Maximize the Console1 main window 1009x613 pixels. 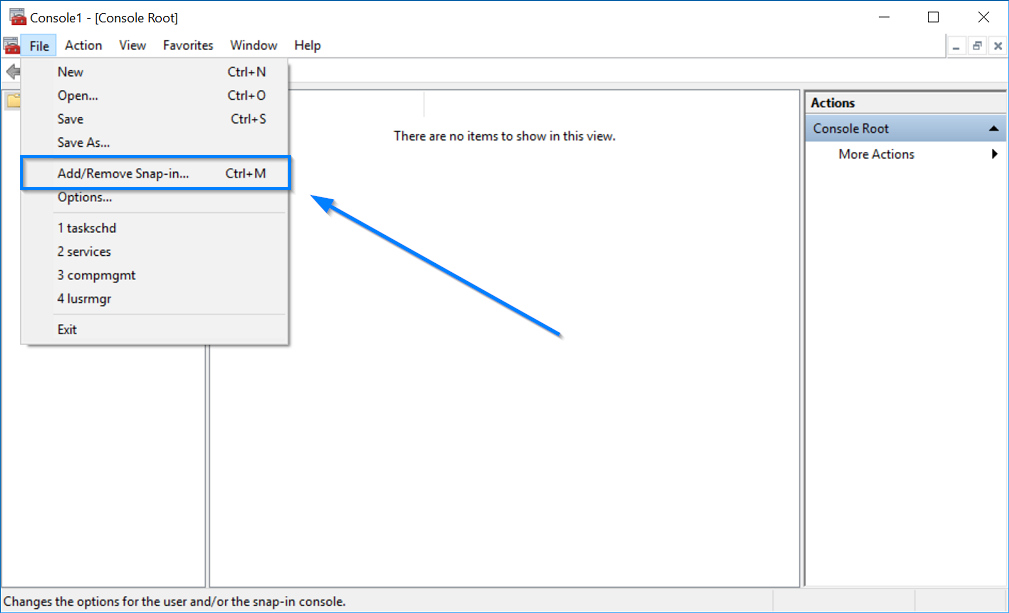(x=934, y=17)
